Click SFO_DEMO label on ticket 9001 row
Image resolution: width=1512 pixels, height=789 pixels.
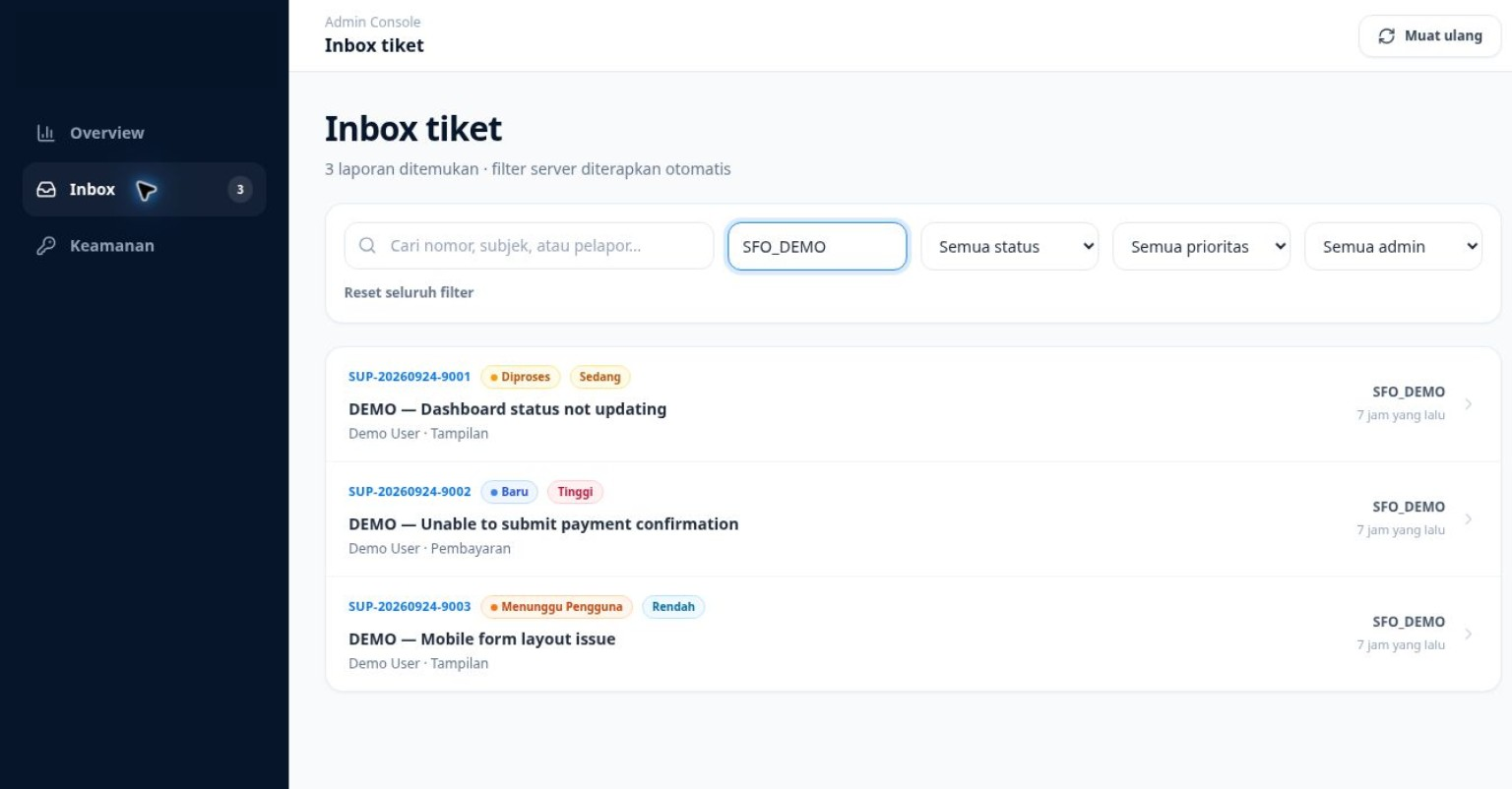(1409, 392)
